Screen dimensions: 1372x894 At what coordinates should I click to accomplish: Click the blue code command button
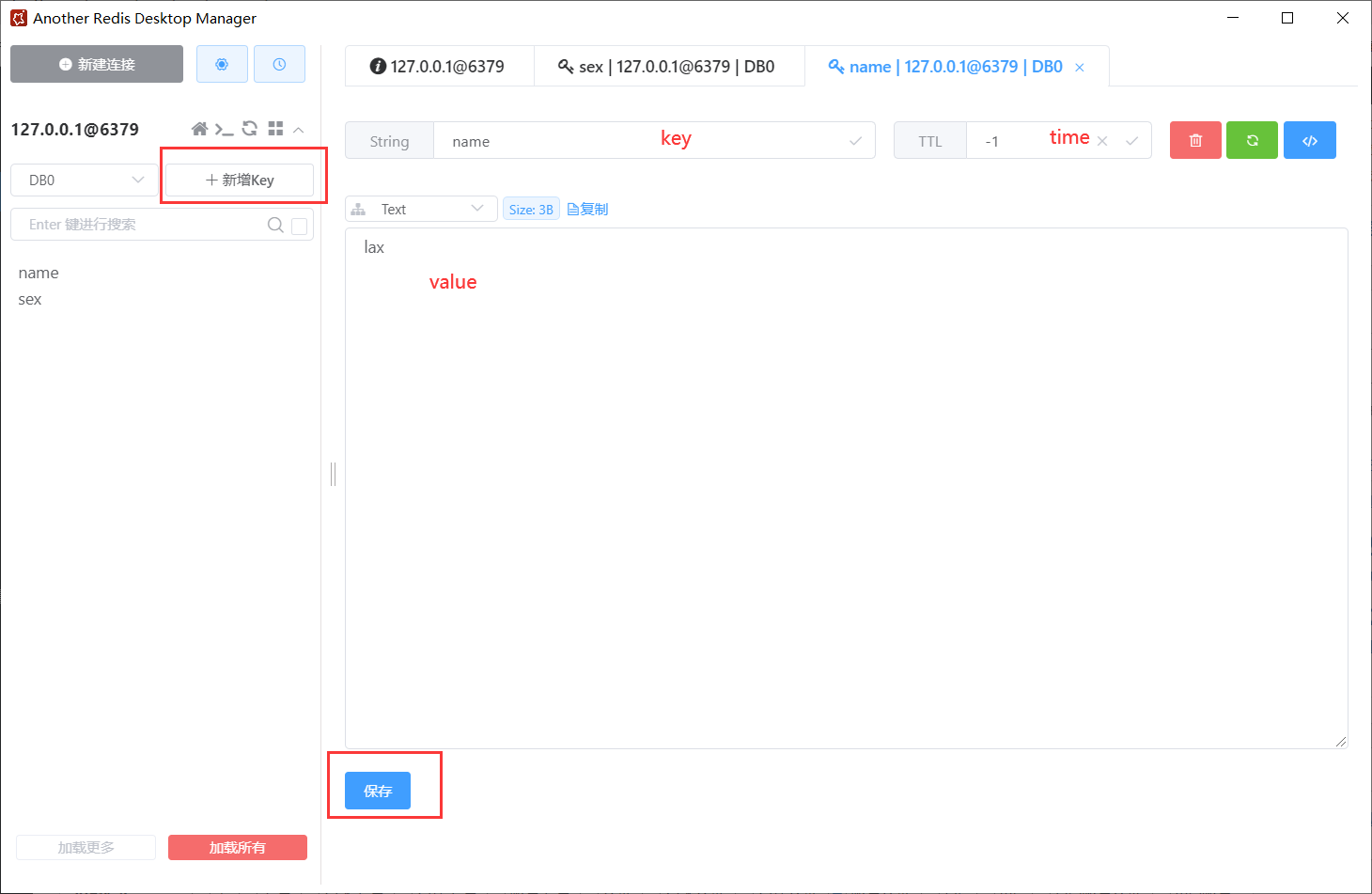1309,140
